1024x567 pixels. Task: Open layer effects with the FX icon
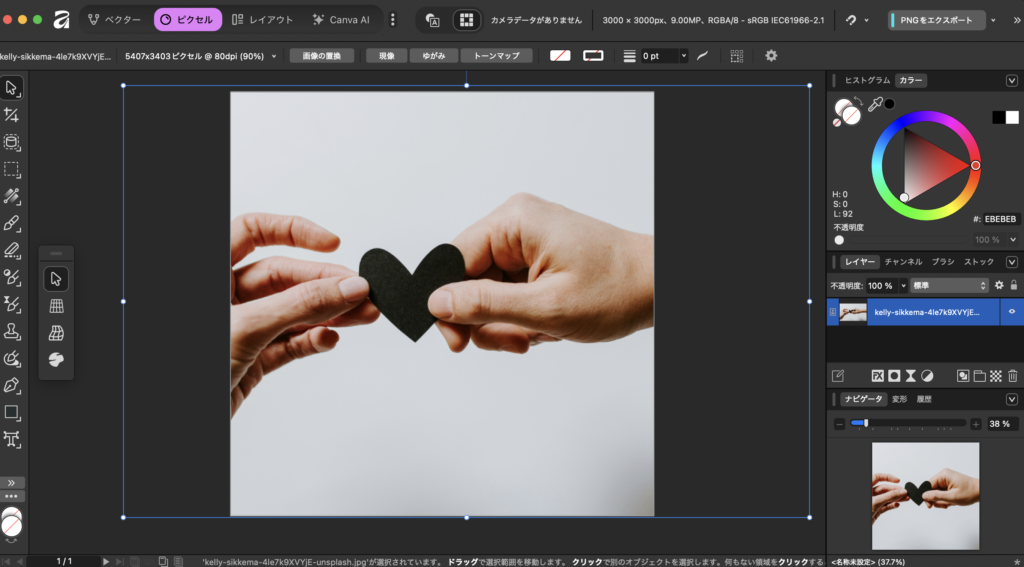point(877,376)
